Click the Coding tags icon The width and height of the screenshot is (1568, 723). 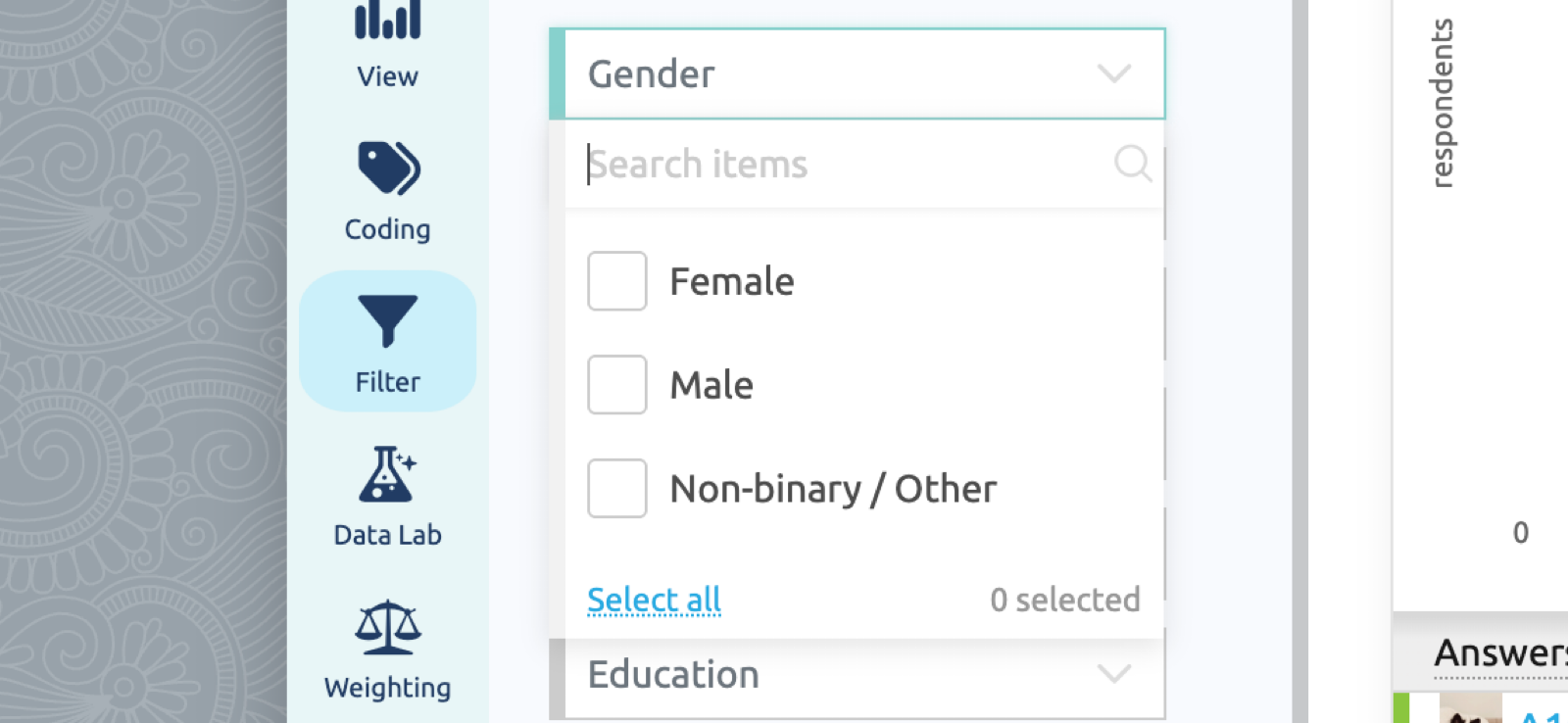tap(388, 169)
